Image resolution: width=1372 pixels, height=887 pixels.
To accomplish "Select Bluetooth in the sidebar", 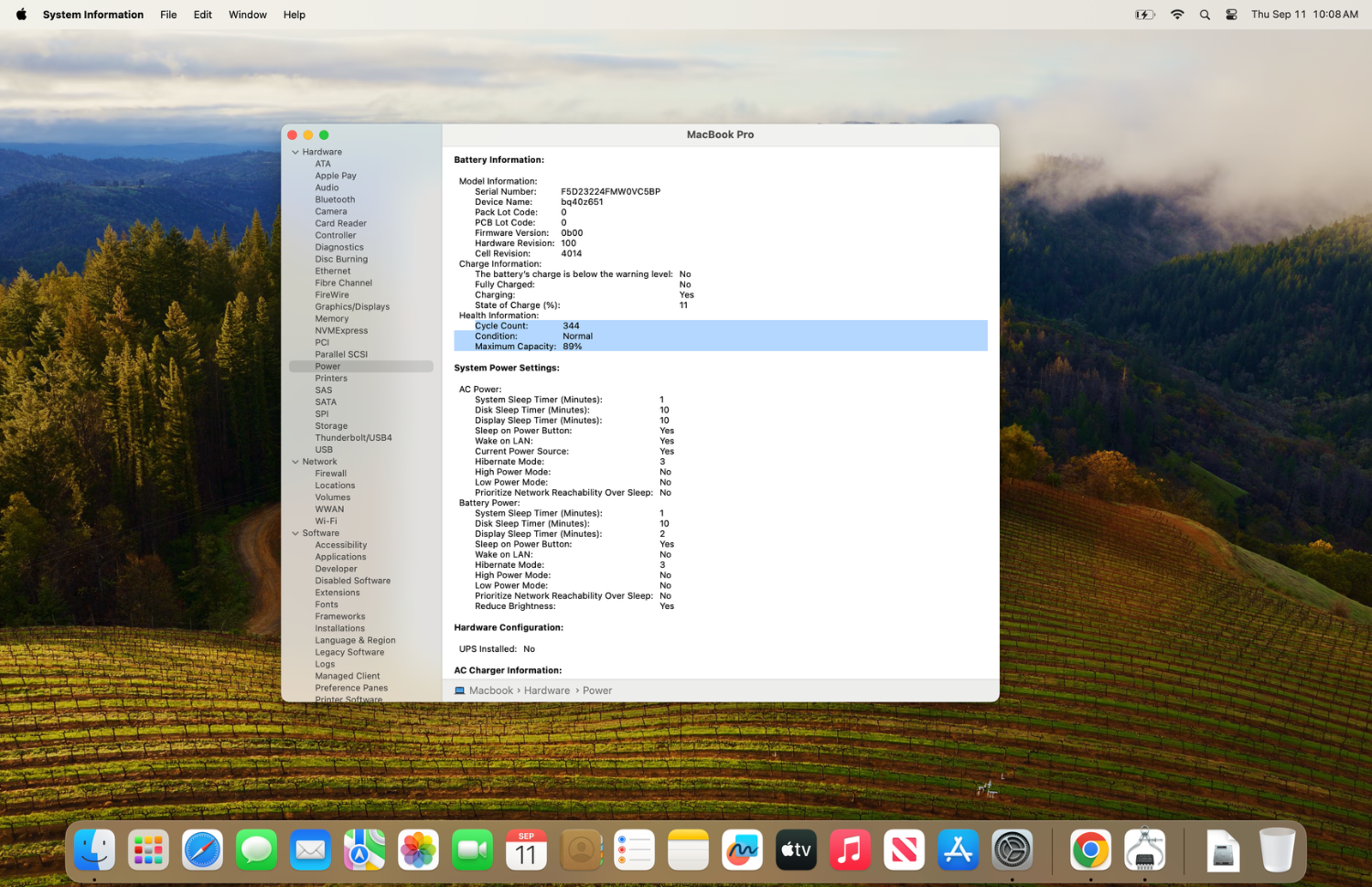I will [335, 199].
